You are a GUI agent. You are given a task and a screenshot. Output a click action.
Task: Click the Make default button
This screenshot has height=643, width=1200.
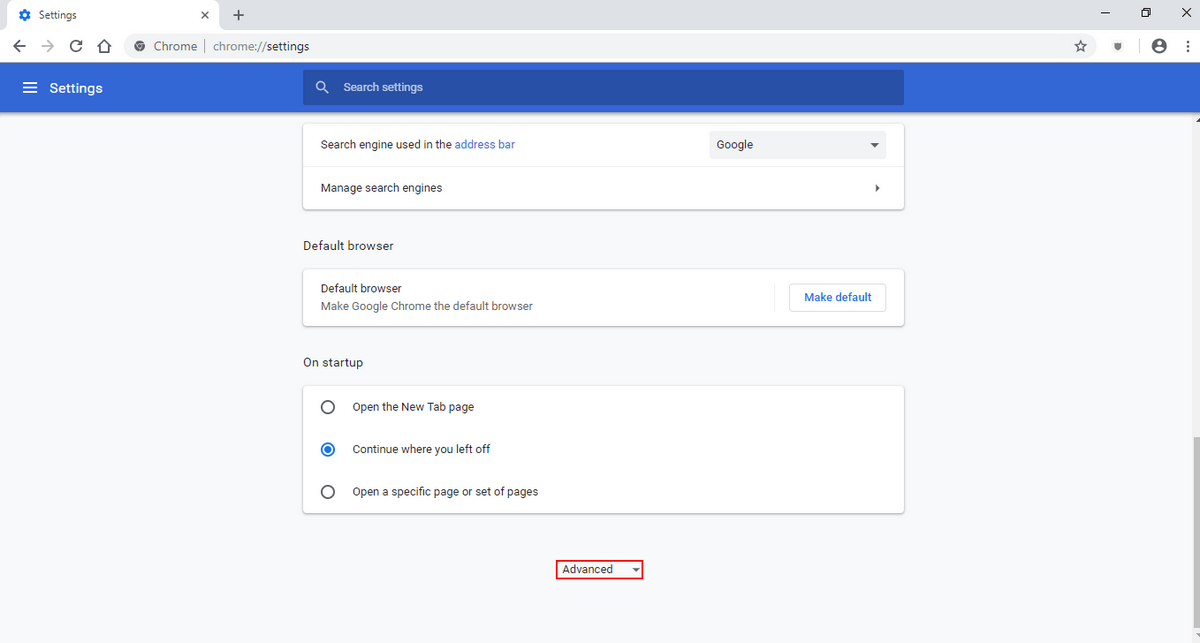pos(837,297)
